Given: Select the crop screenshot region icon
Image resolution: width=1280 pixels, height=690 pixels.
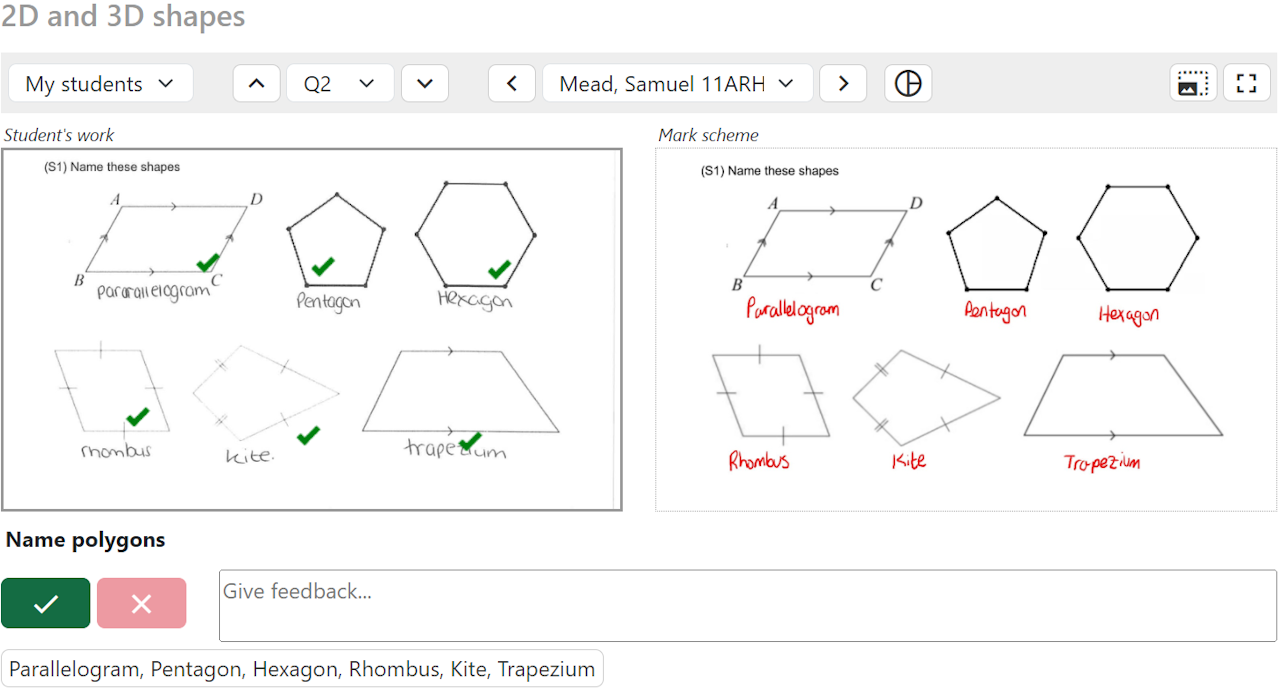Looking at the screenshot, I should coord(1193,83).
